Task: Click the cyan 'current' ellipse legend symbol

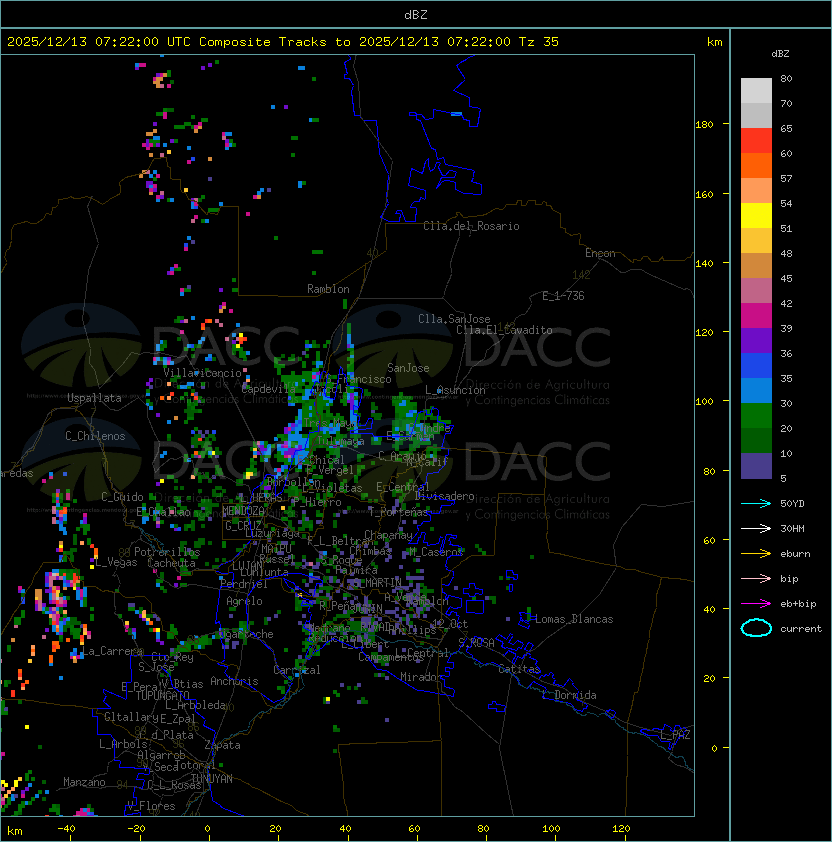Action: [x=756, y=628]
